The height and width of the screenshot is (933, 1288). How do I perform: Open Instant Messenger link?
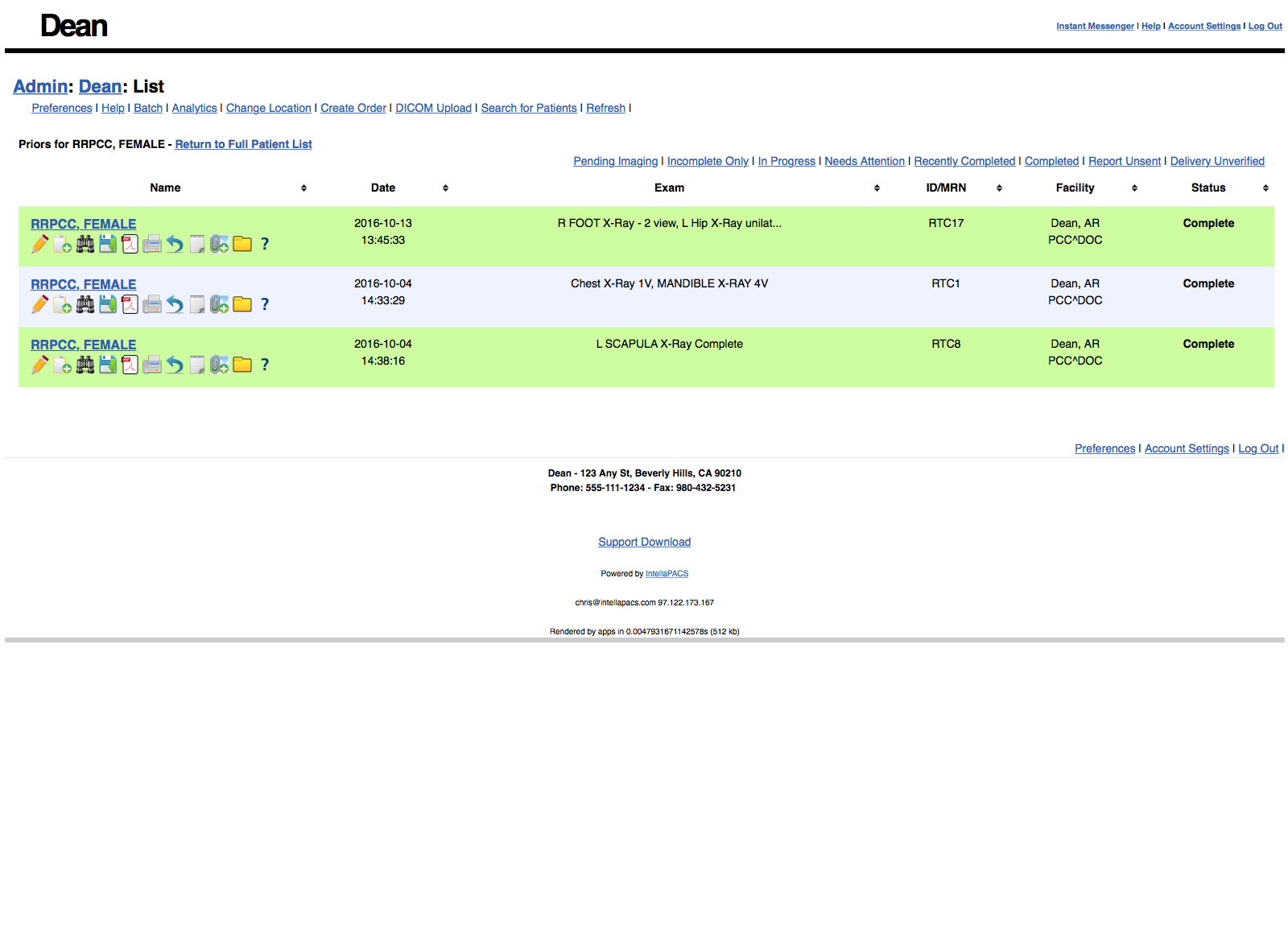point(1095,26)
